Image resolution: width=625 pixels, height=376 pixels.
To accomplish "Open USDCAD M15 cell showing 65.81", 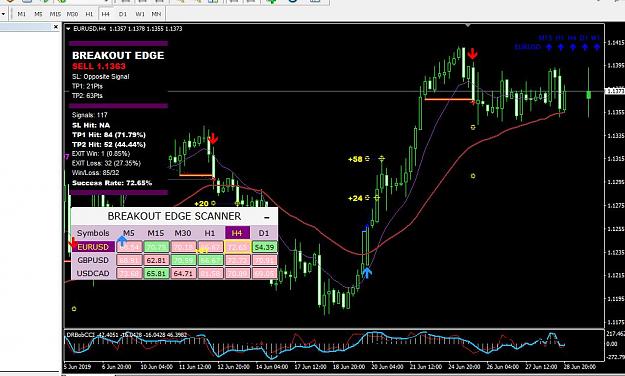I will point(156,273).
